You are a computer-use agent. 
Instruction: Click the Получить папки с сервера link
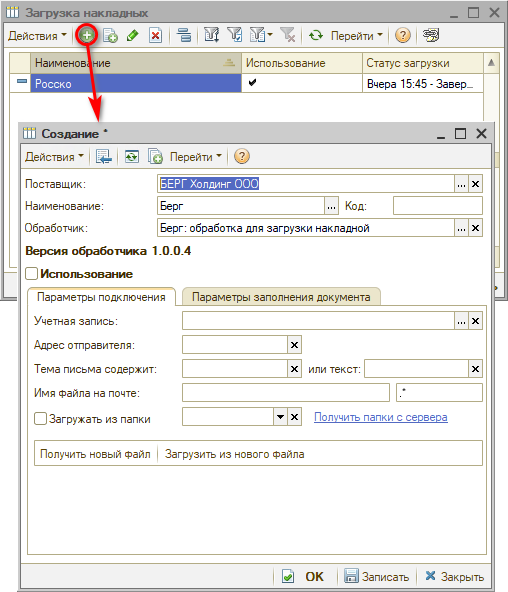pyautogui.click(x=381, y=417)
